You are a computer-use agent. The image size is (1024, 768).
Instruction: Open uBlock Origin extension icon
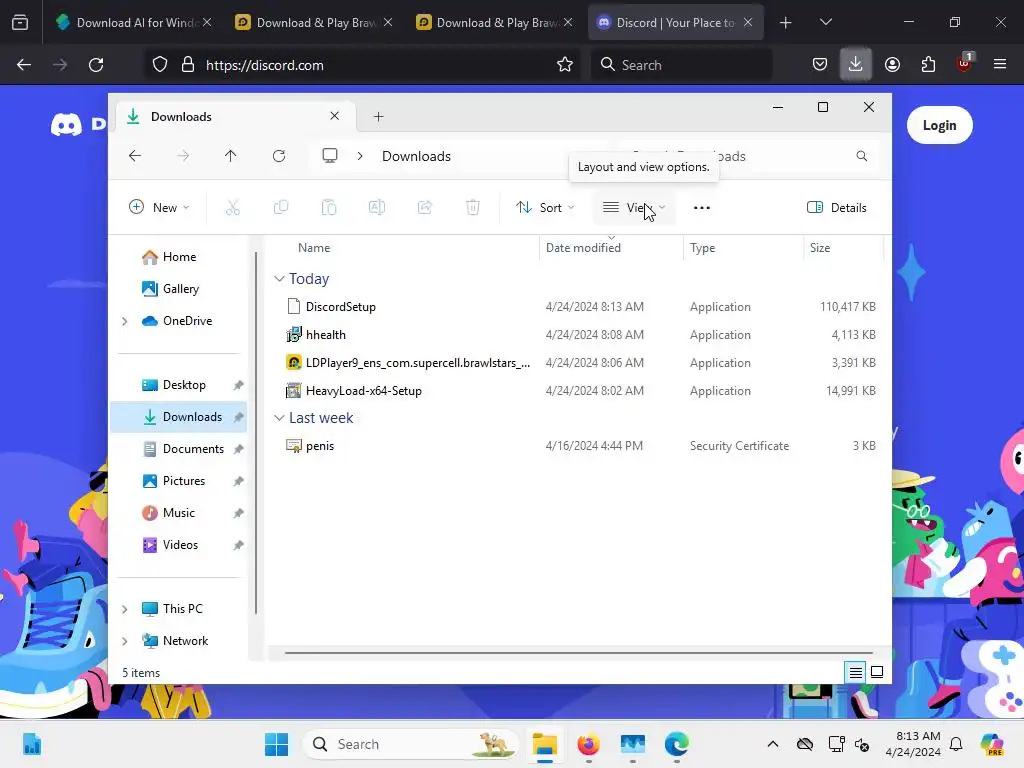(964, 63)
